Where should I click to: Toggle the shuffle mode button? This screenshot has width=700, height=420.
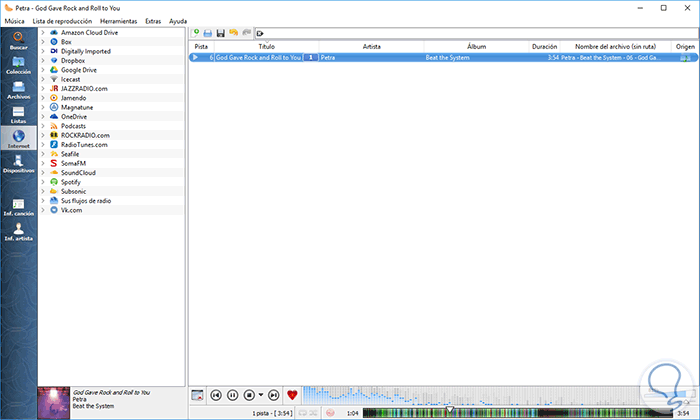(x=313, y=413)
